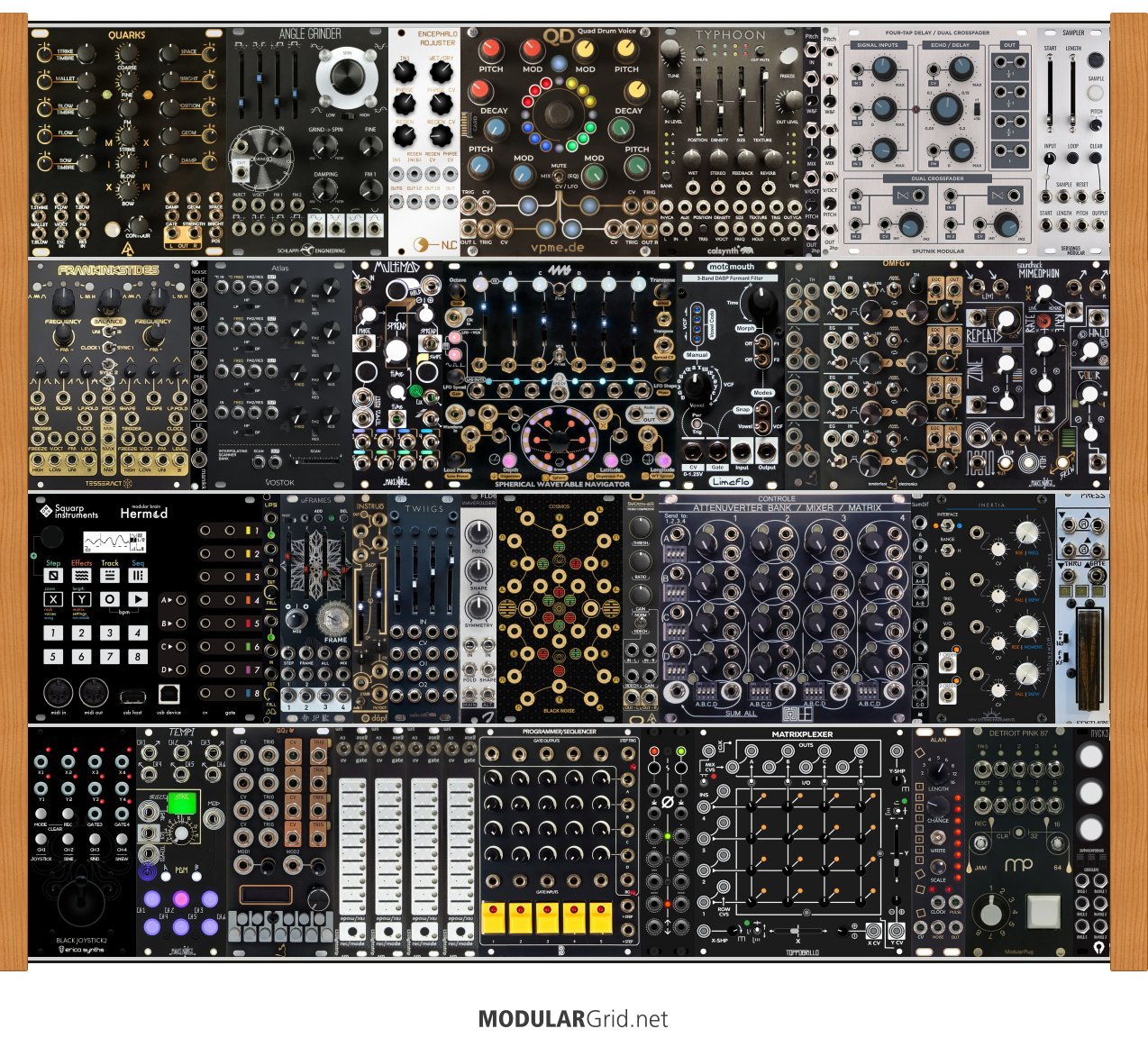This screenshot has height=1038, width=1148.
Task: Click the Hermod usb host port
Action: pyautogui.click(x=132, y=696)
